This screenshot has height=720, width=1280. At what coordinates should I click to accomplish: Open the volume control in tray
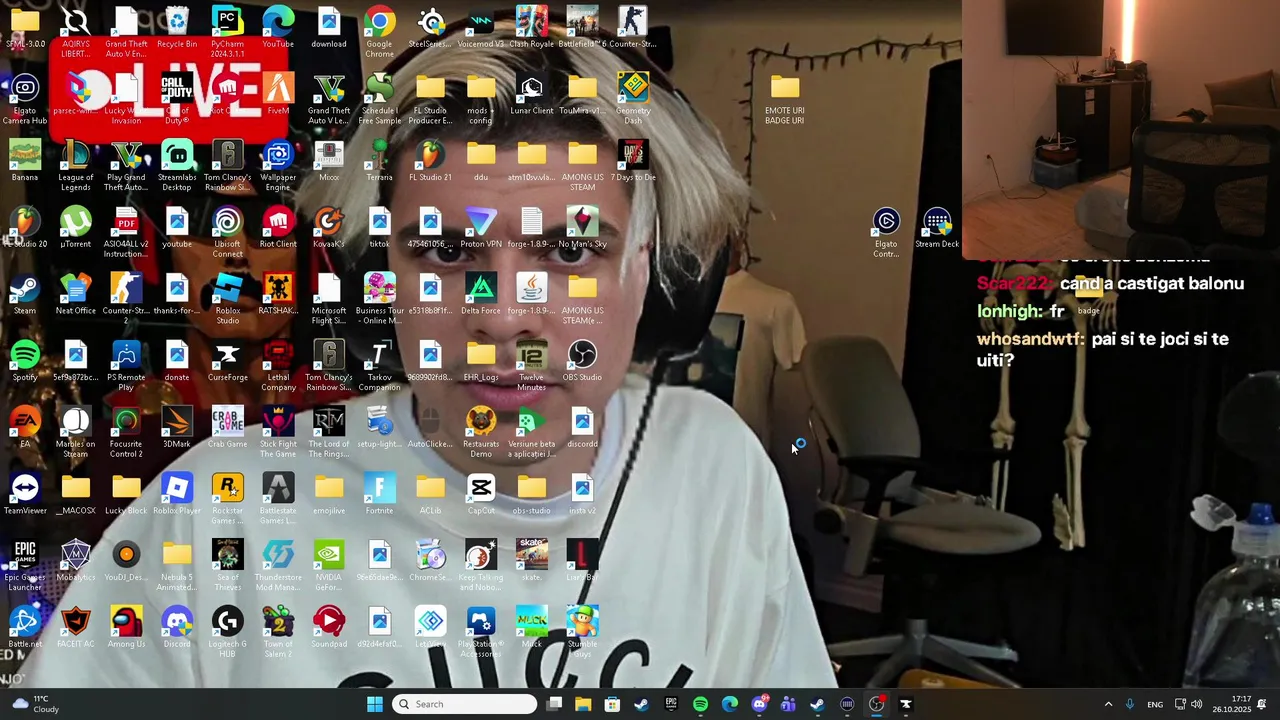(1196, 704)
